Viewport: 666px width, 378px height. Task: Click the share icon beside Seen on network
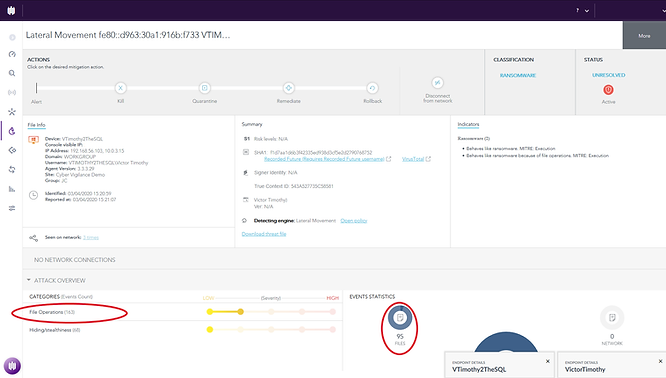[34, 238]
